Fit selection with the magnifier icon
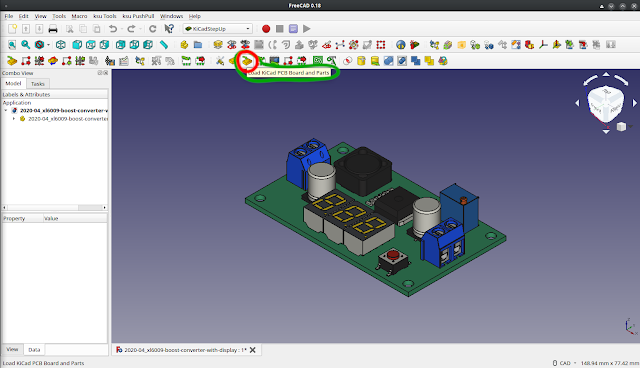Viewport: 640px width, 368px height. 26,45
